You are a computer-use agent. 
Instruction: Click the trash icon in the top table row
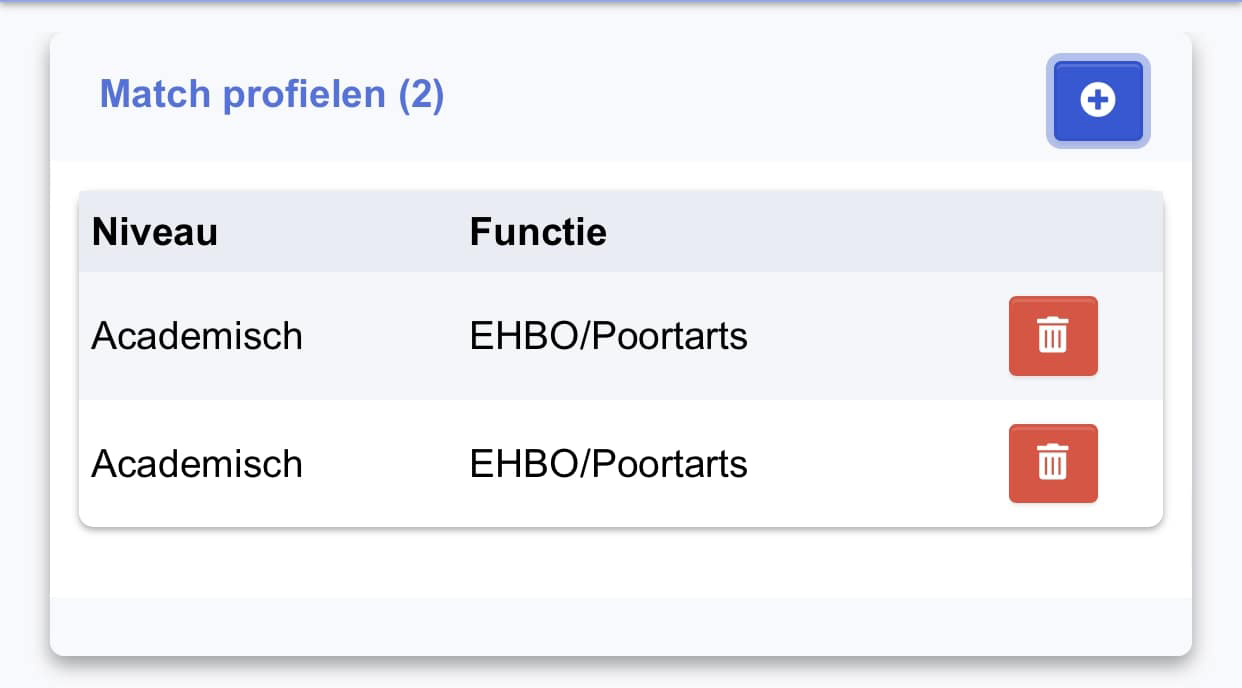coord(1053,336)
